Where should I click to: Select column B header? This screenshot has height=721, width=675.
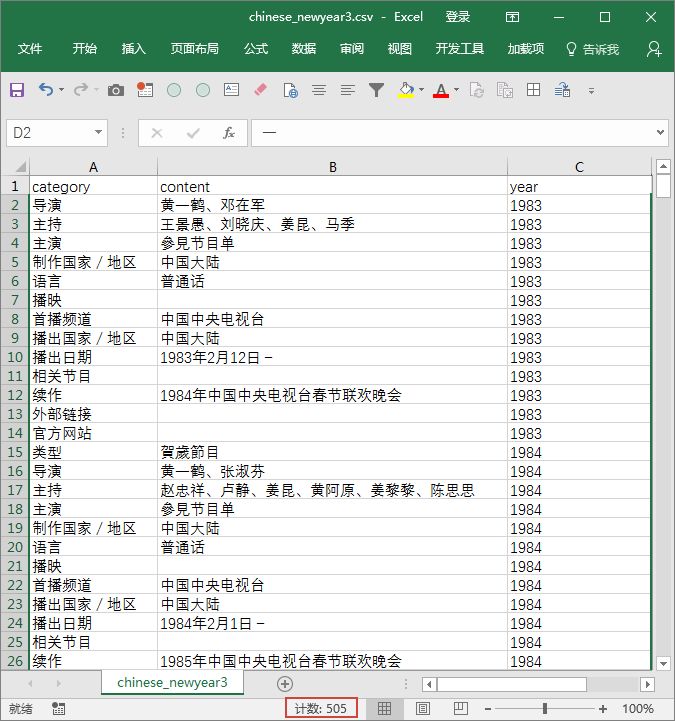coord(332,166)
